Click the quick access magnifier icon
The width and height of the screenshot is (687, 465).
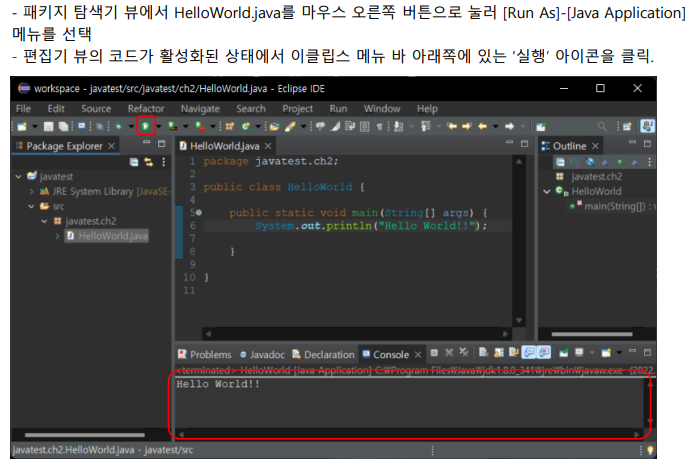click(x=602, y=127)
